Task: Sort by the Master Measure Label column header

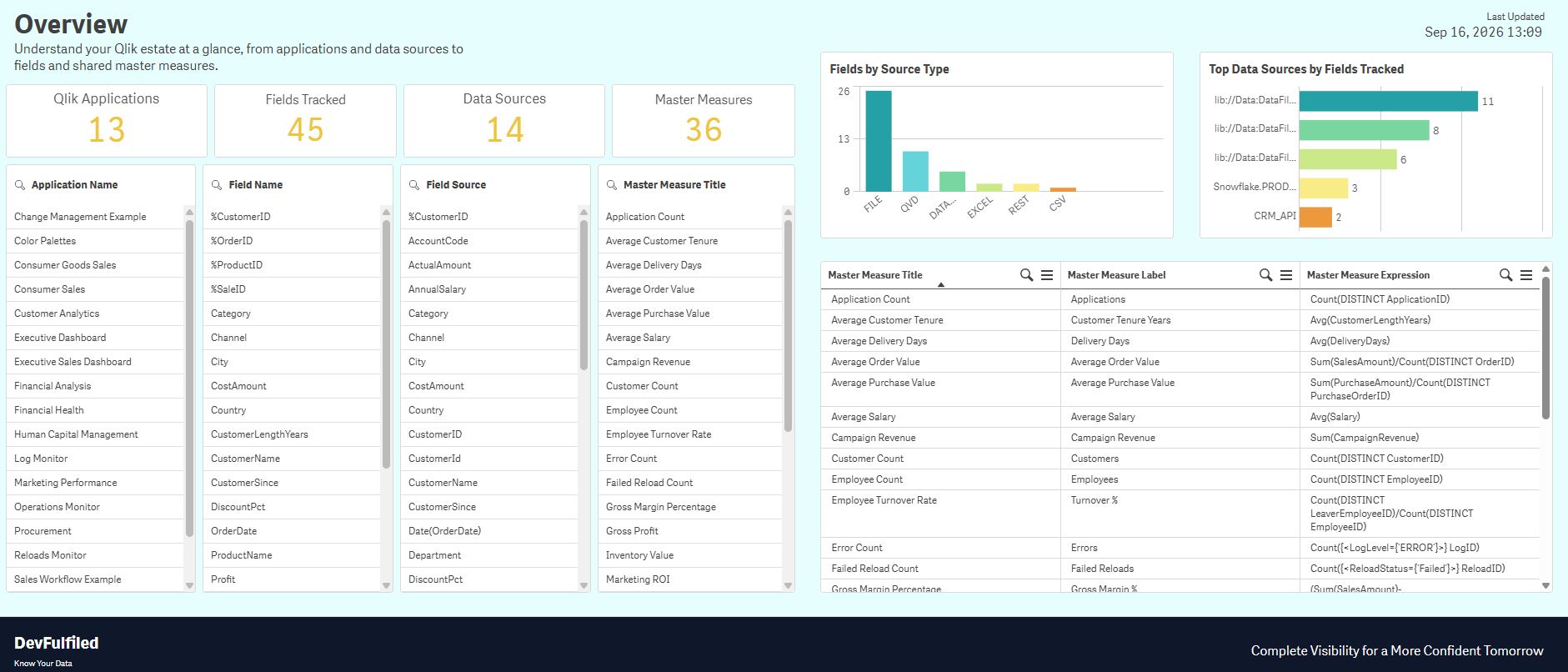Action: [x=1116, y=275]
